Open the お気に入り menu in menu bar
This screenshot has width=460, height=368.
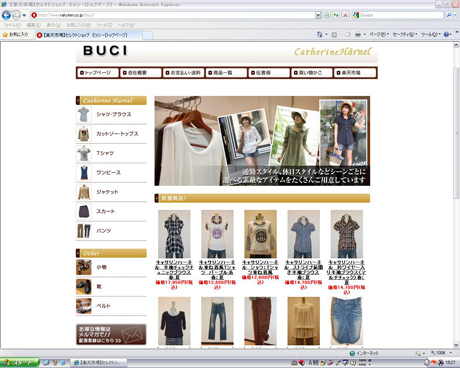pos(79,25)
